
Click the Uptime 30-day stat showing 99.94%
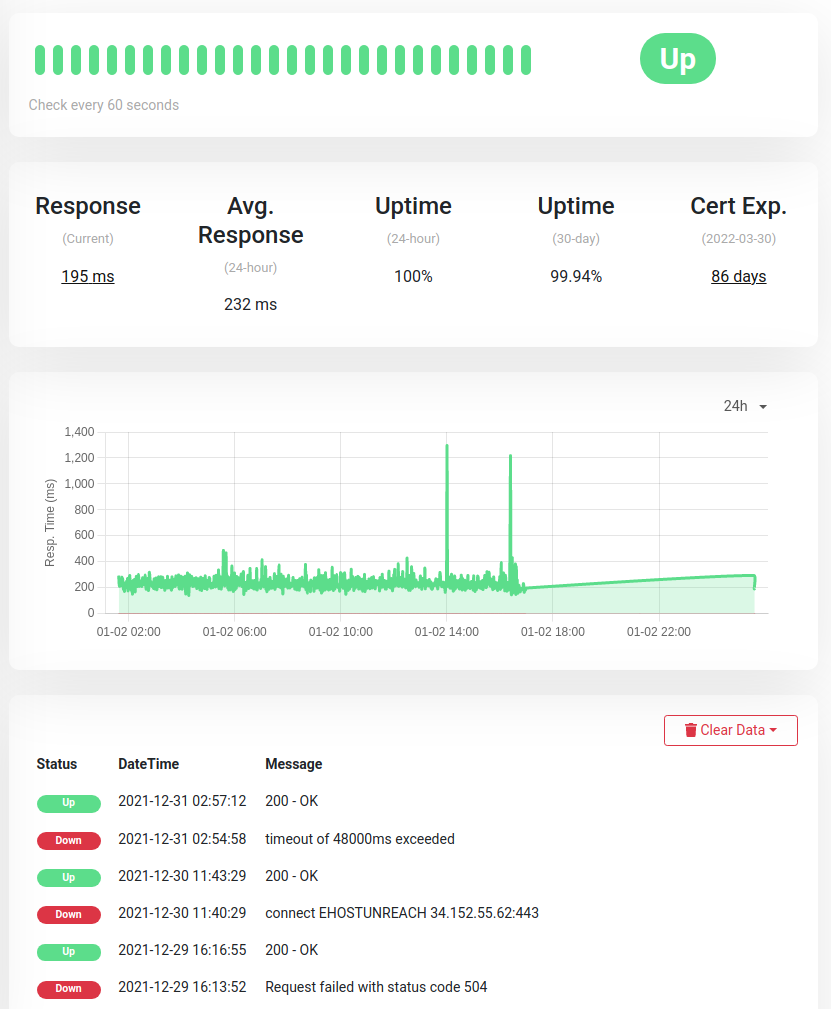coord(576,276)
